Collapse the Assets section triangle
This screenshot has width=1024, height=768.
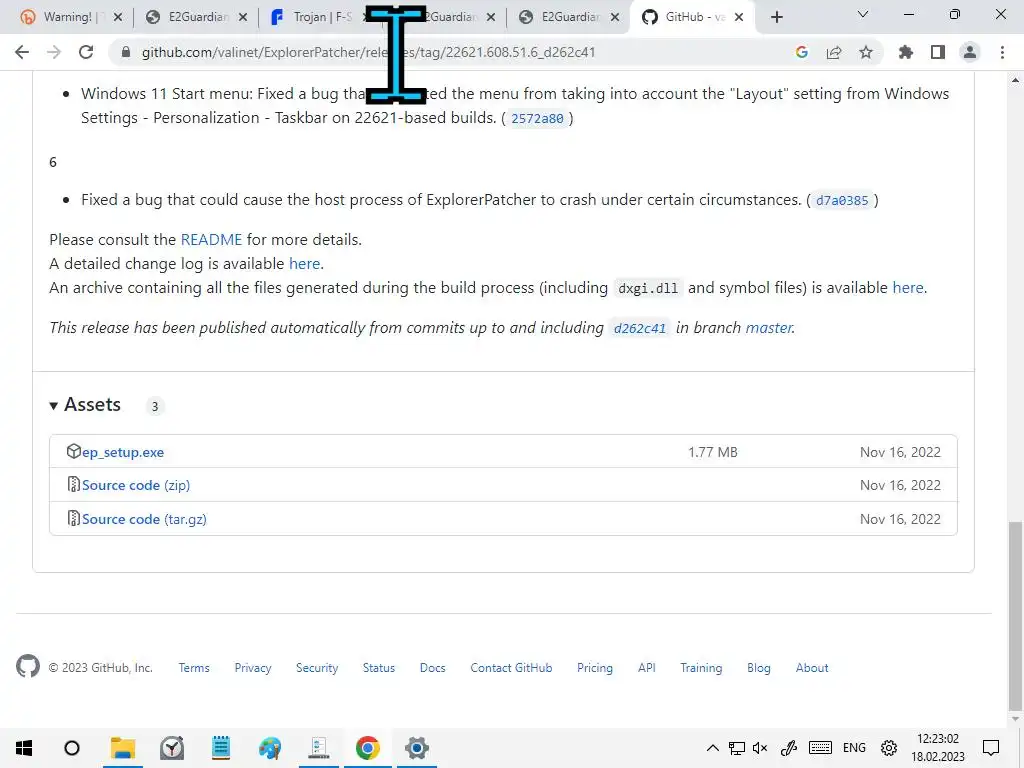54,406
